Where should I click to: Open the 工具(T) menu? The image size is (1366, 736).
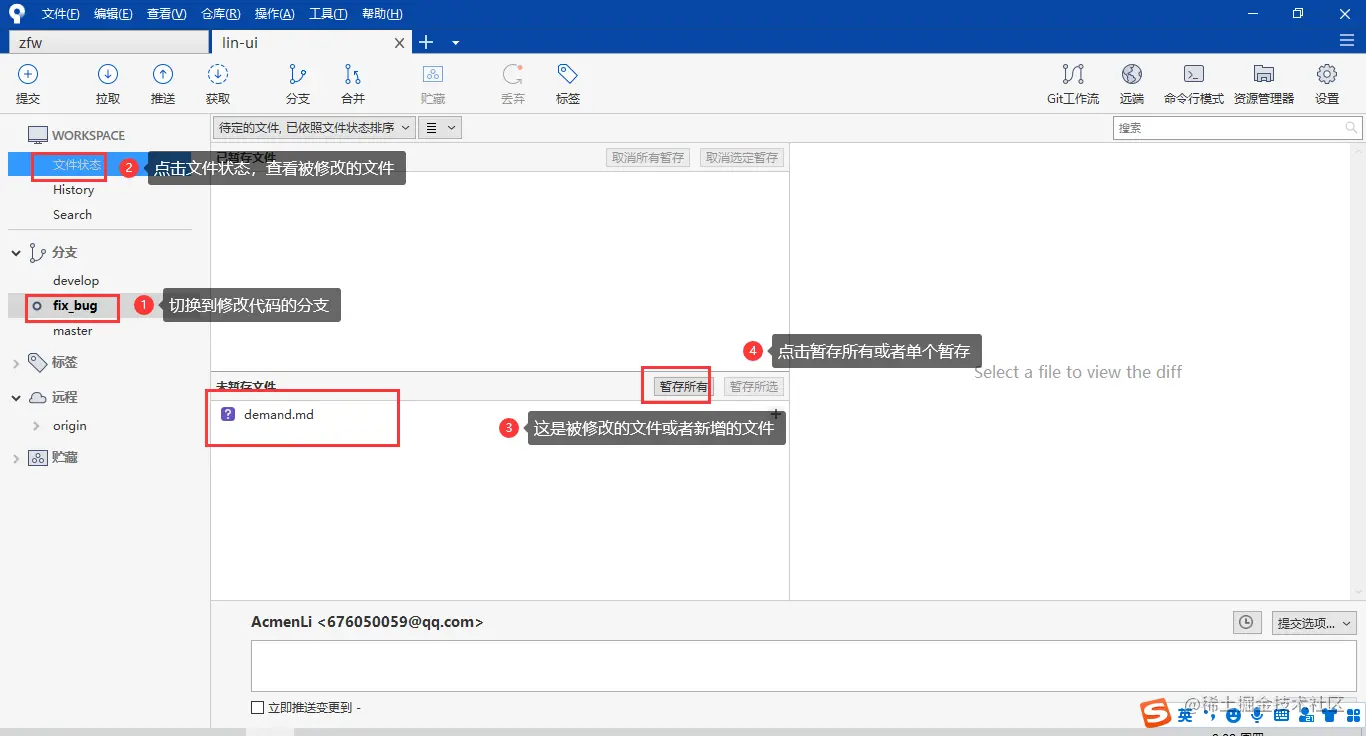(x=328, y=14)
